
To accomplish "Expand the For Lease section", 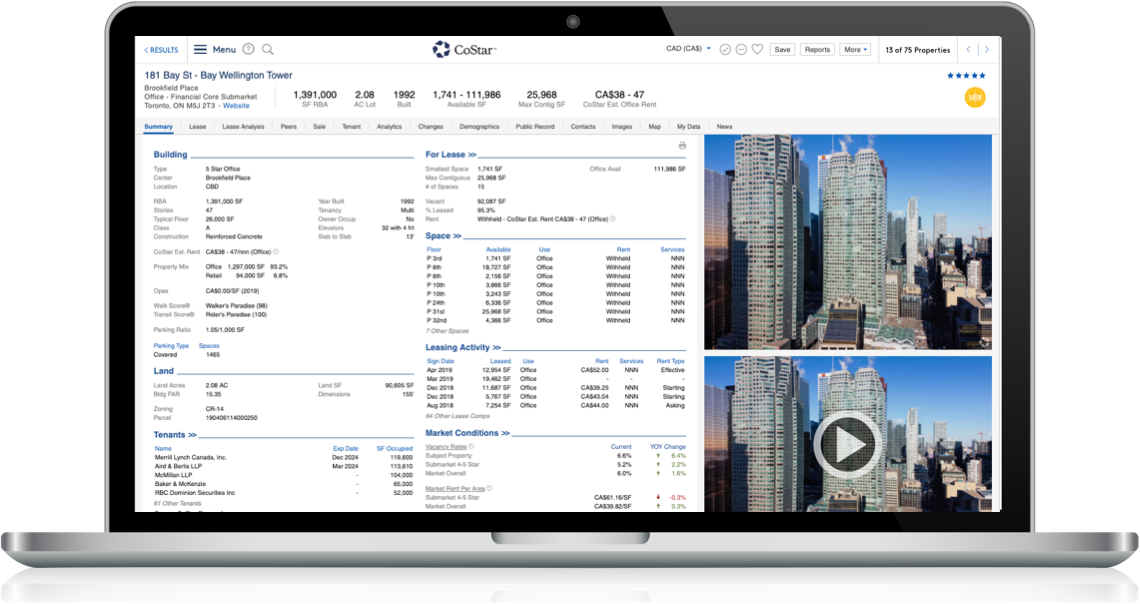I will (451, 155).
